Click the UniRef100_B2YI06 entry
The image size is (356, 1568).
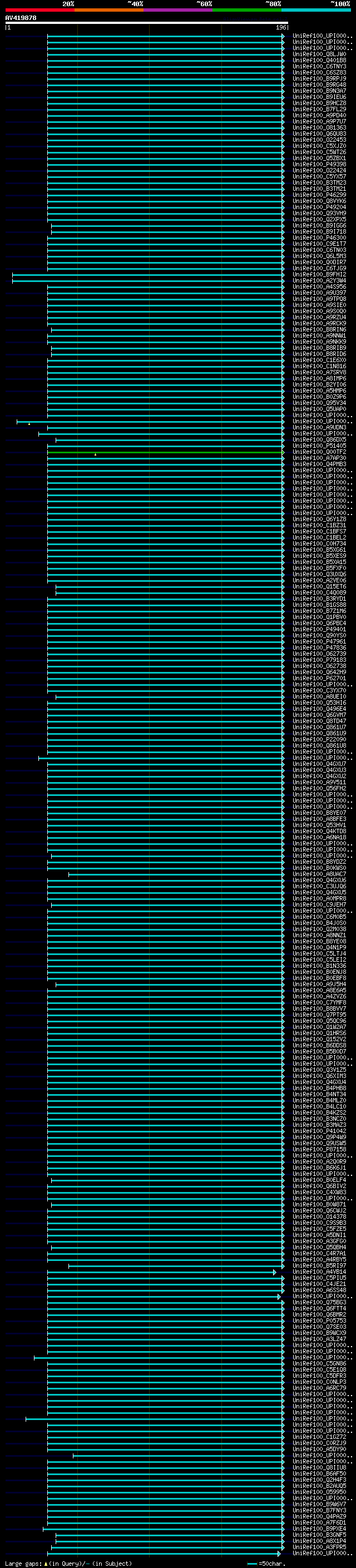[x=319, y=385]
